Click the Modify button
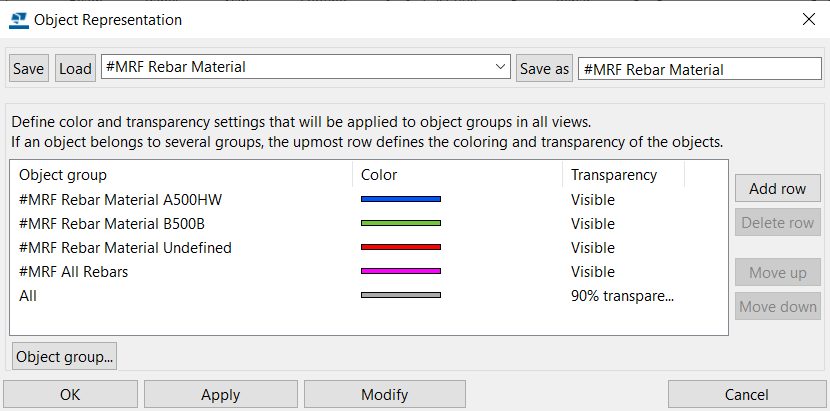 [x=385, y=395]
